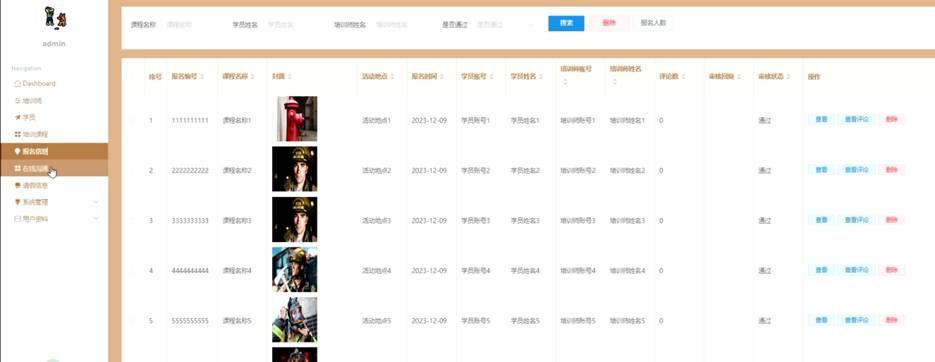This screenshot has height=362, width=935.
Task: Sort by 学员账号 column arrows
Action: coord(492,77)
